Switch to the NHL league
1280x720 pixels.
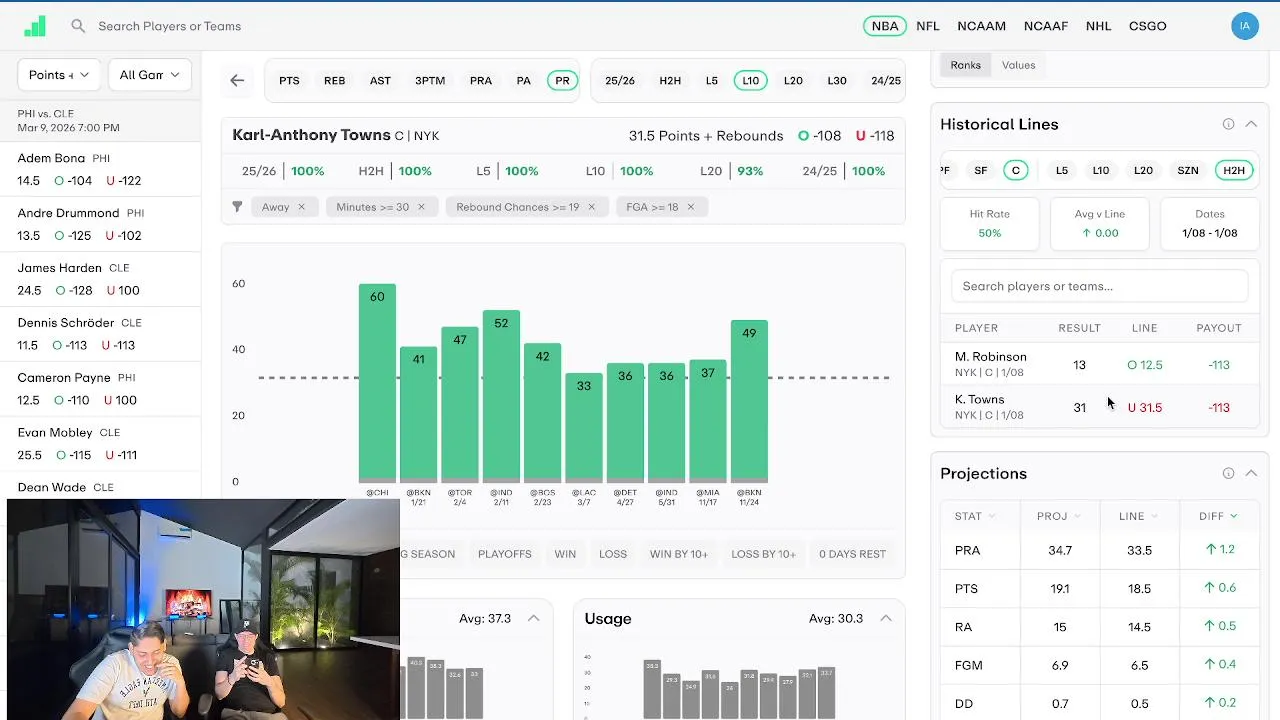coord(1099,26)
